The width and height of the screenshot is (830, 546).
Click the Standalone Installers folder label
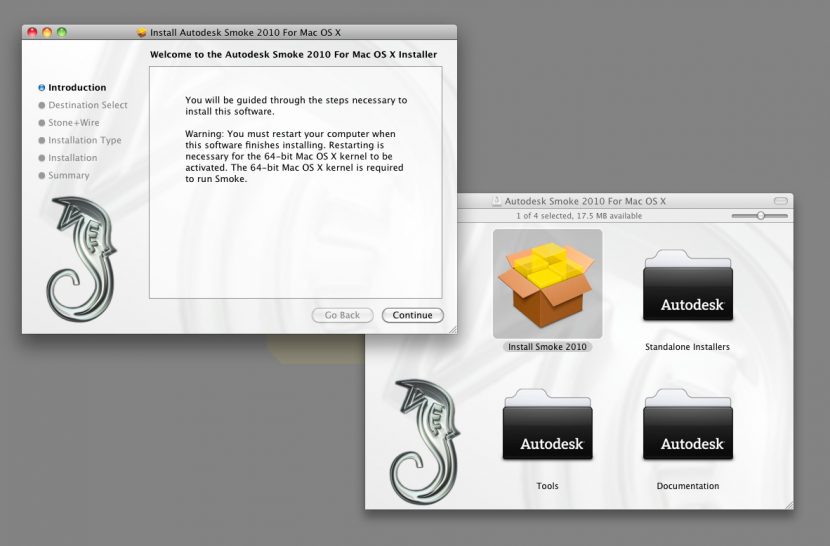(x=688, y=347)
